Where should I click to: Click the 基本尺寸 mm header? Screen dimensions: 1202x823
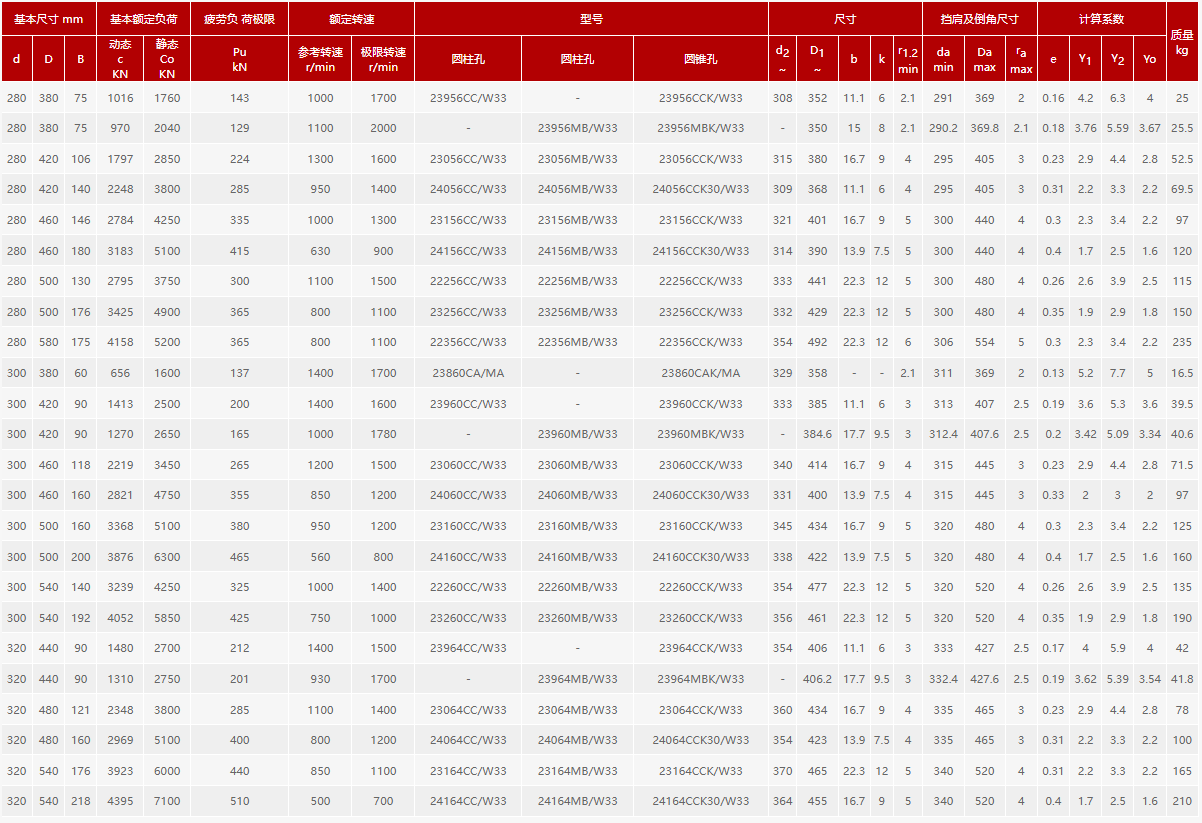(48, 19)
